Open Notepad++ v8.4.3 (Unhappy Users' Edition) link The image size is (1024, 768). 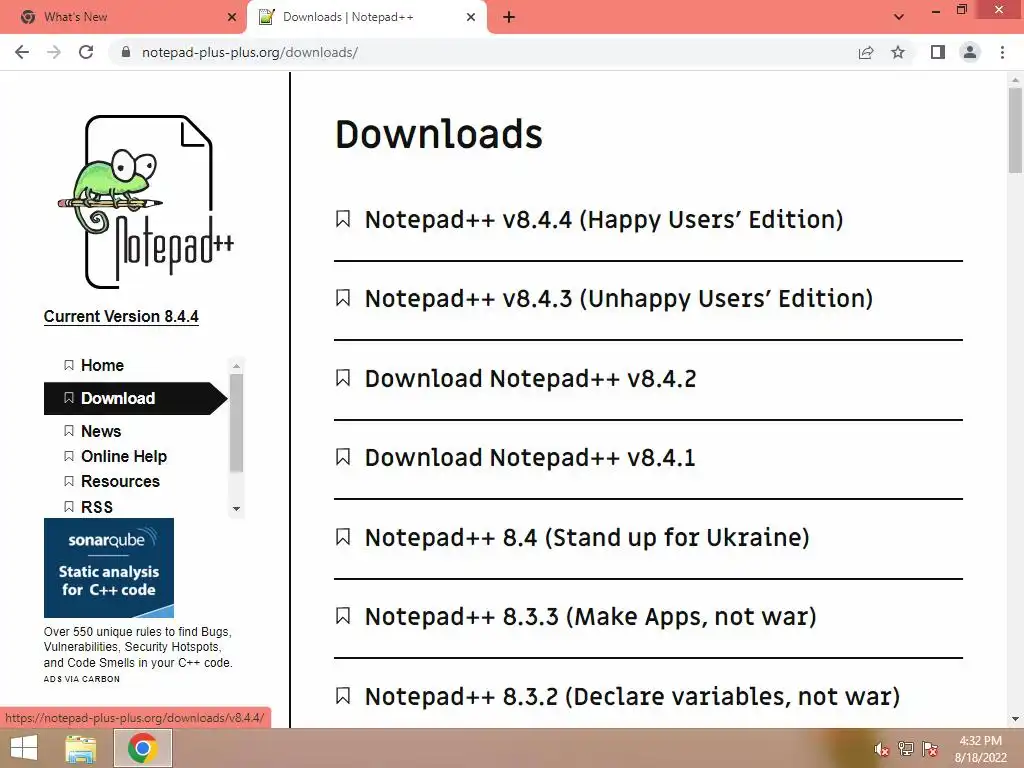(x=619, y=298)
